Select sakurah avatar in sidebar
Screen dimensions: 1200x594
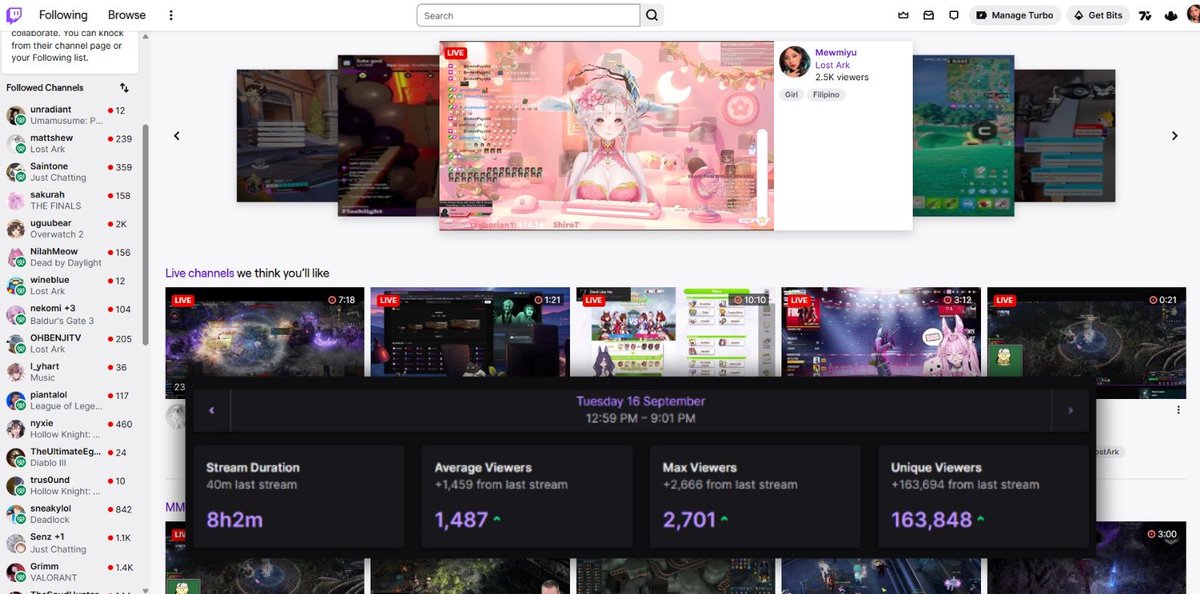pyautogui.click(x=15, y=200)
